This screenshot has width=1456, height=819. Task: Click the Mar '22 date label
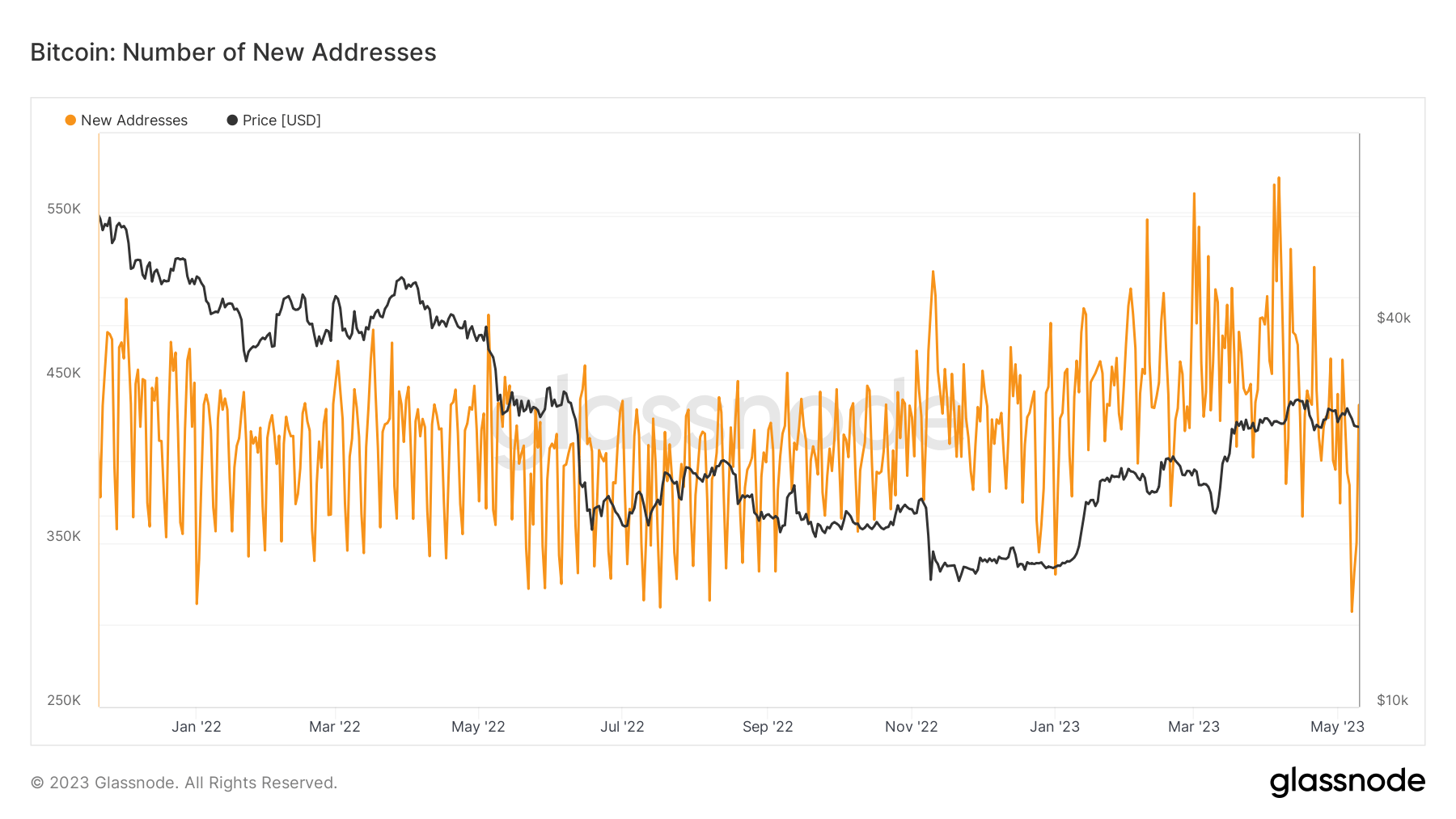point(335,727)
